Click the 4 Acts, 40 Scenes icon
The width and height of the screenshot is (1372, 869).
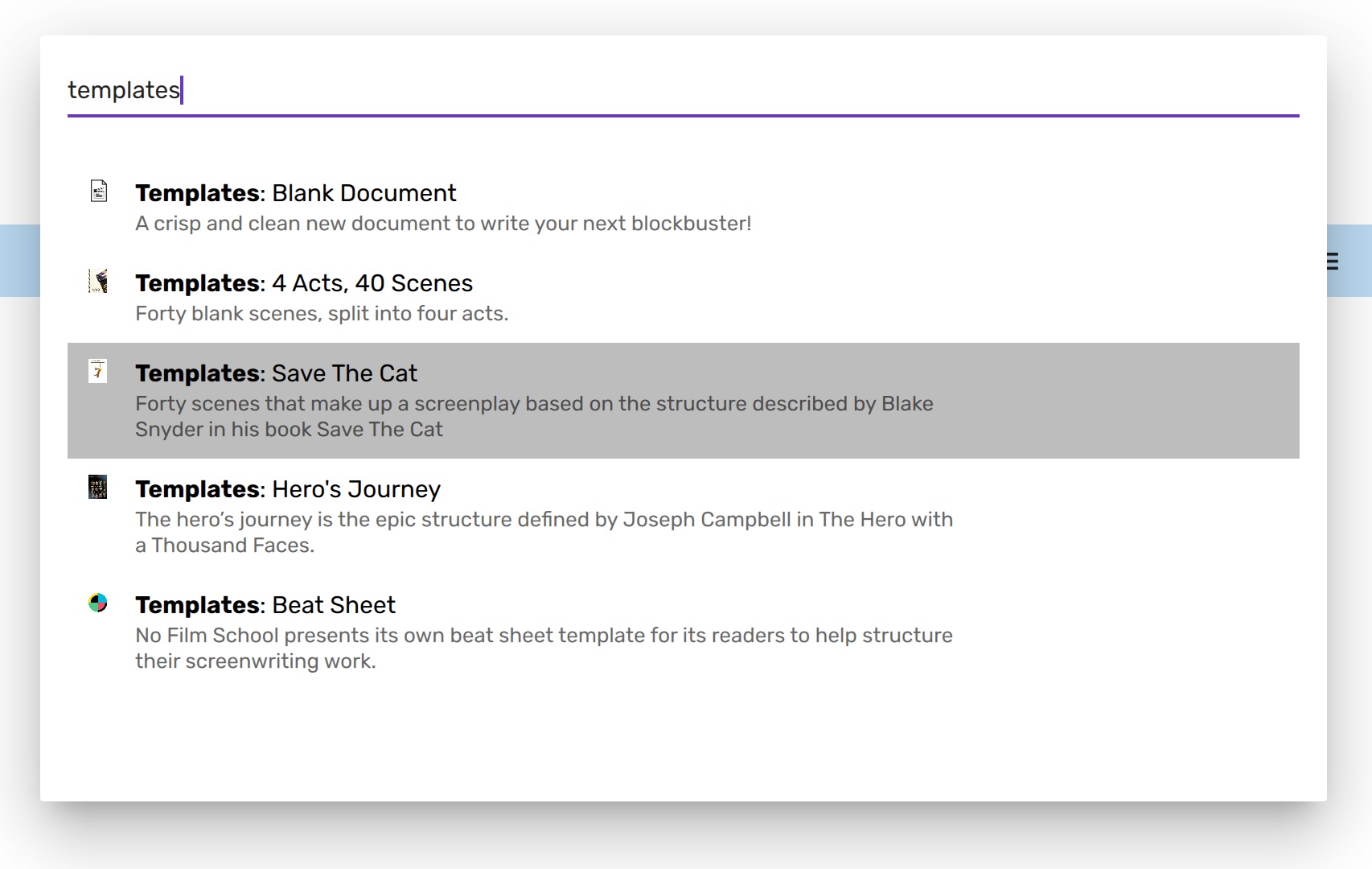[98, 282]
